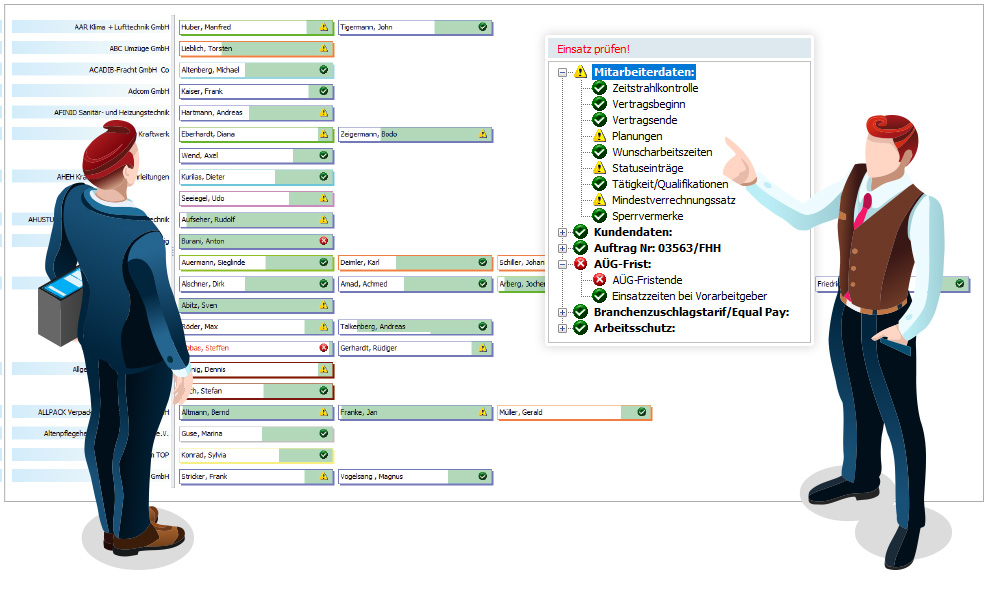Image resolution: width=989 pixels, height=596 pixels.
Task: Select the Einsatzzeiten bei Vorarbeitgeber entry
Action: click(x=689, y=296)
